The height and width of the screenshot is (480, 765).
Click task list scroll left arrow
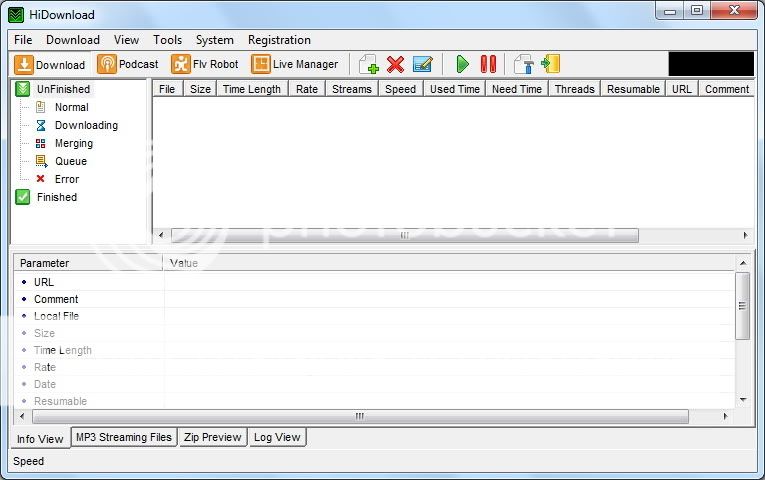click(161, 235)
